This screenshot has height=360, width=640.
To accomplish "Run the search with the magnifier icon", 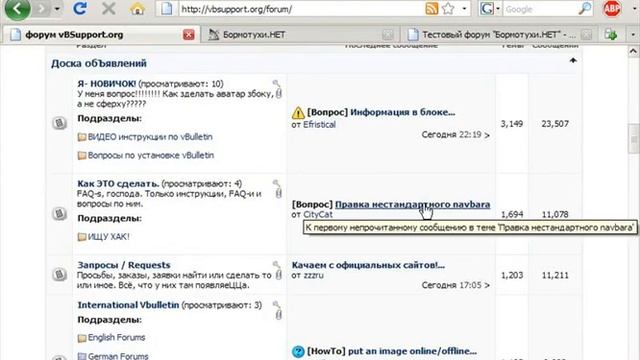I will point(585,9).
